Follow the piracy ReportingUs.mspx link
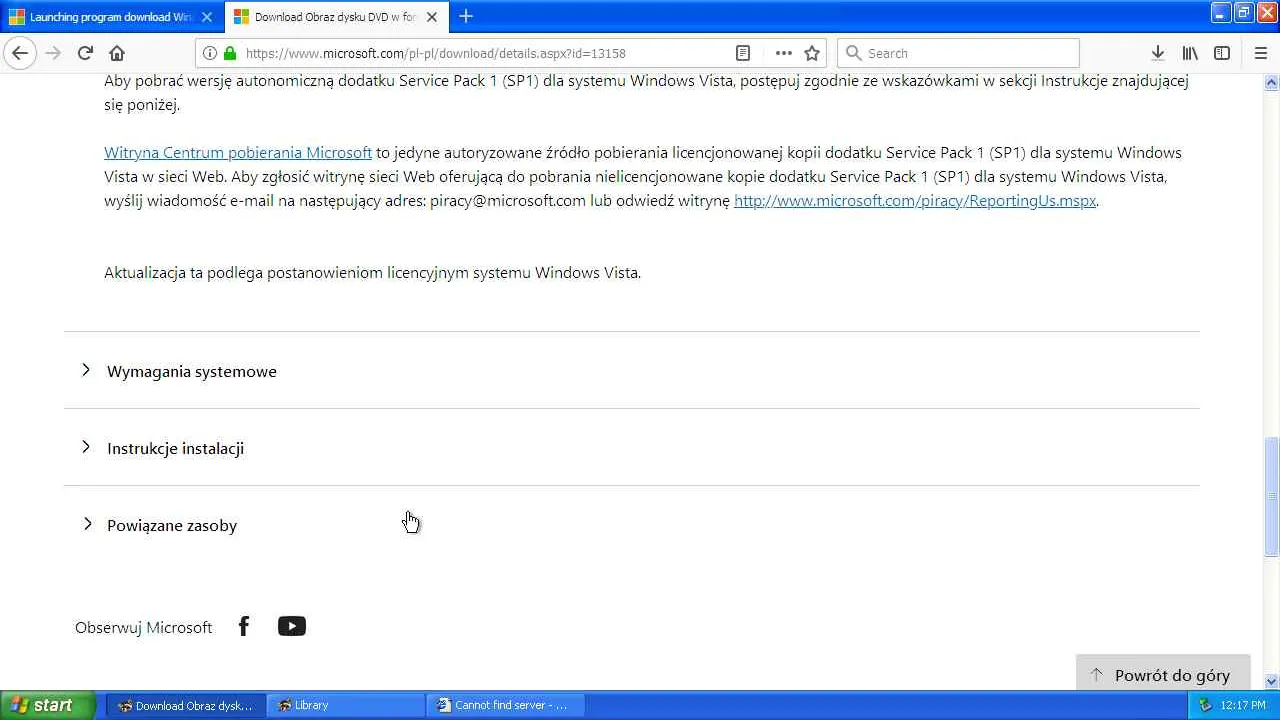This screenshot has height=720, width=1280. pos(915,201)
